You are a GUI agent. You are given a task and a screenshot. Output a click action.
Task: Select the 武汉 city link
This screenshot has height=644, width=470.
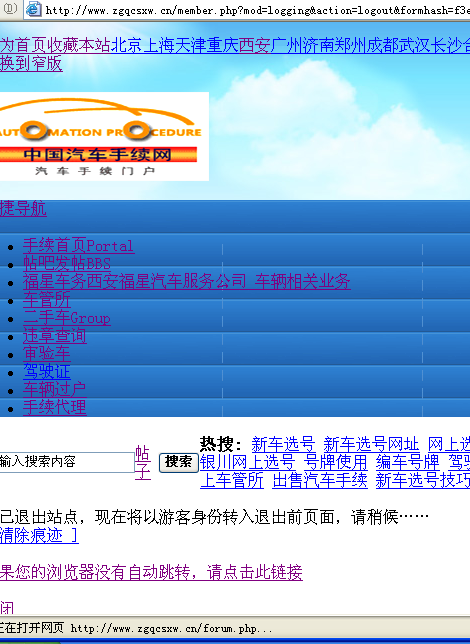coord(415,45)
